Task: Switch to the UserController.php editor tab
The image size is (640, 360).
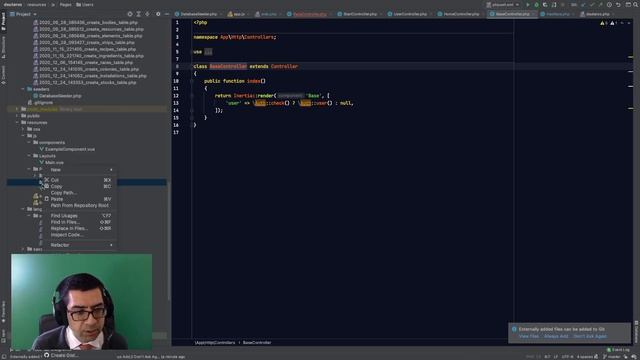Action: tap(410, 14)
